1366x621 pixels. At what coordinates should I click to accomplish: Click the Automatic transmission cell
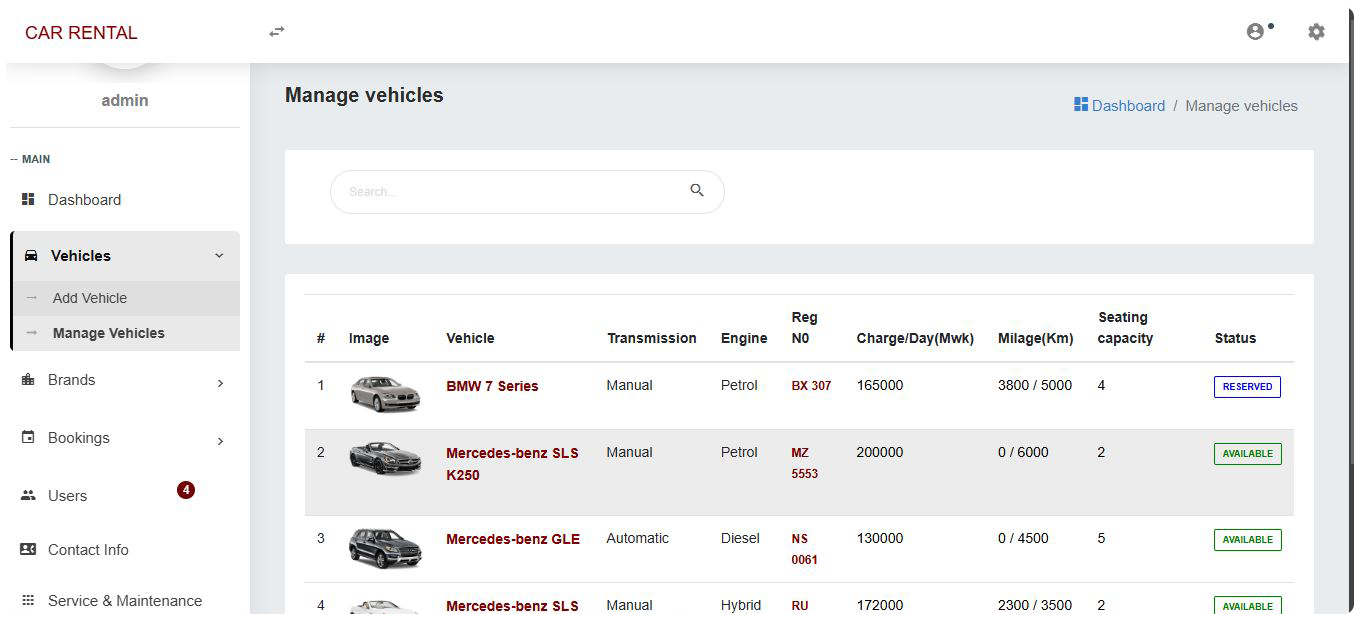[637, 538]
